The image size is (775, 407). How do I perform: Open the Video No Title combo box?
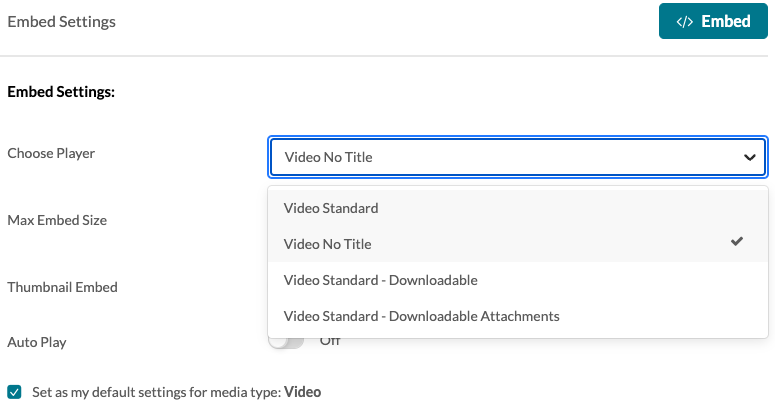pyautogui.click(x=517, y=157)
